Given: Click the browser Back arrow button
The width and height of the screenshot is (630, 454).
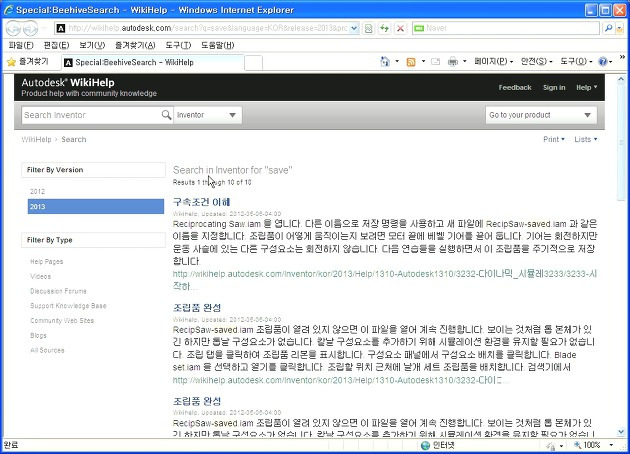Looking at the screenshot, I should [x=13, y=28].
